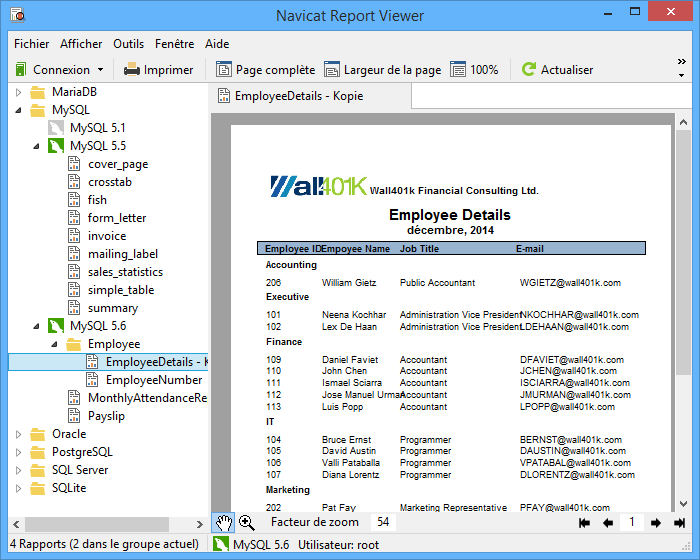Open the Connexion dropdown arrow

point(100,70)
